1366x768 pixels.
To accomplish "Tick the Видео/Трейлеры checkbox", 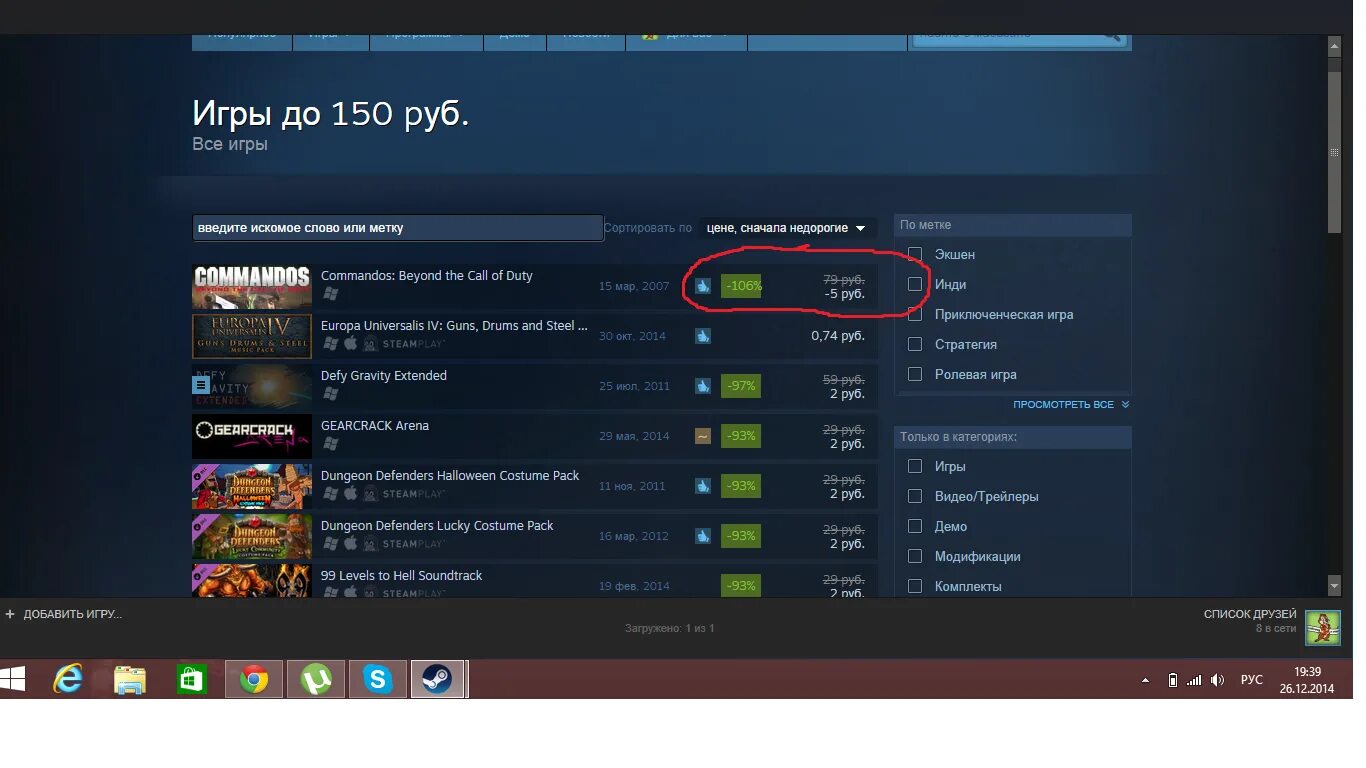I will click(915, 496).
